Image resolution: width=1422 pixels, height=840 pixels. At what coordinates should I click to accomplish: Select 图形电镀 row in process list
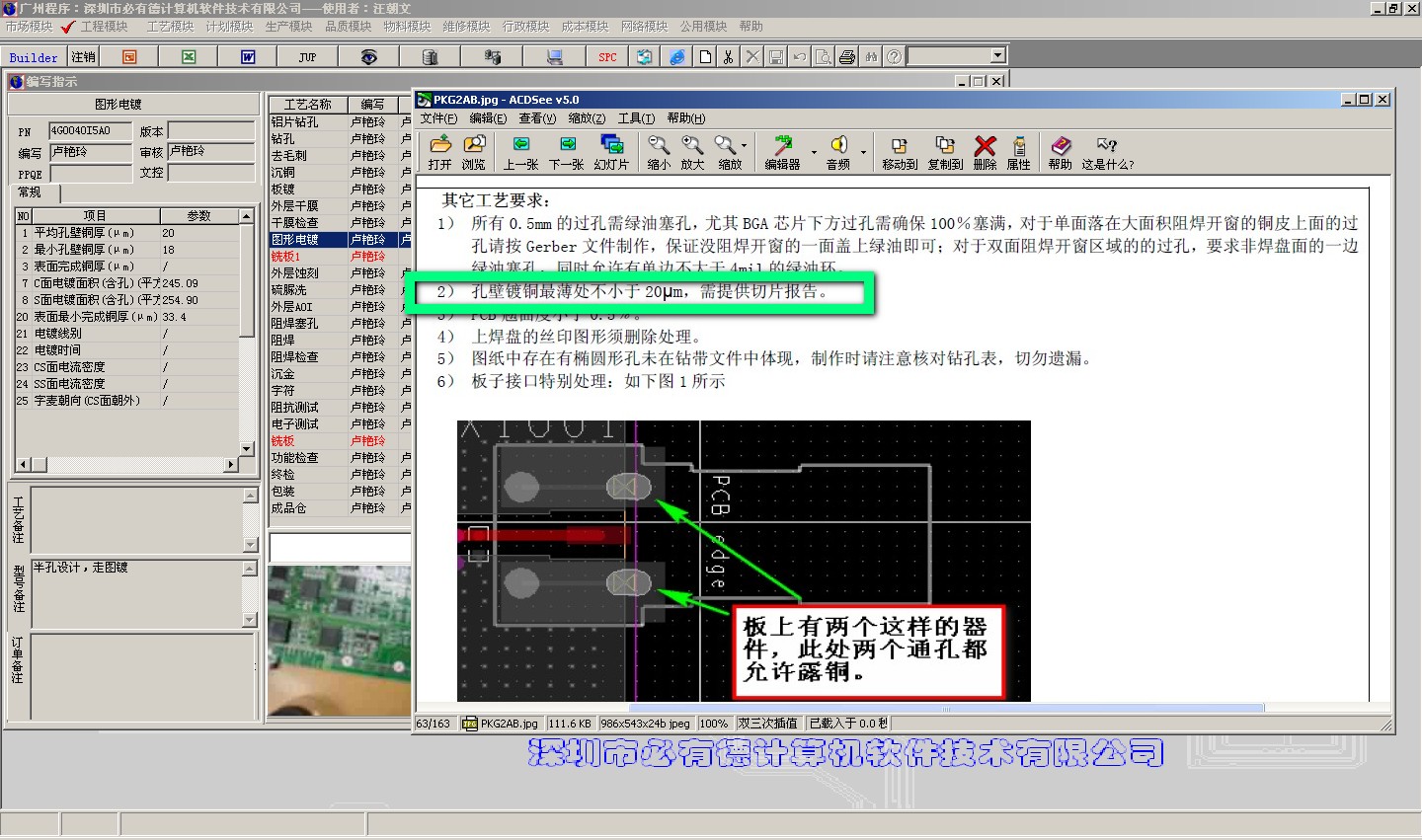click(x=339, y=240)
